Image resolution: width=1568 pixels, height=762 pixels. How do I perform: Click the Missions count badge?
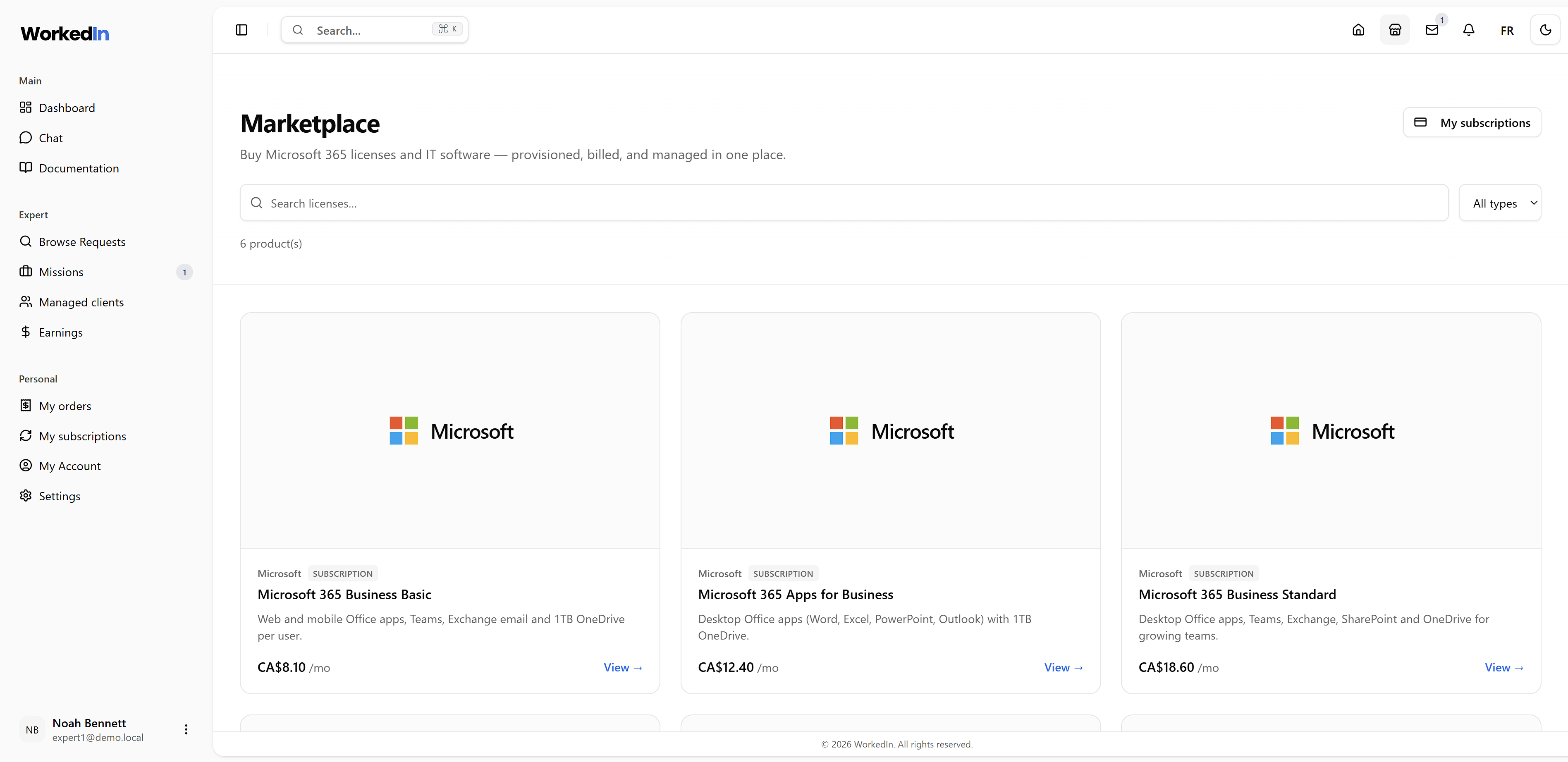[x=184, y=272]
